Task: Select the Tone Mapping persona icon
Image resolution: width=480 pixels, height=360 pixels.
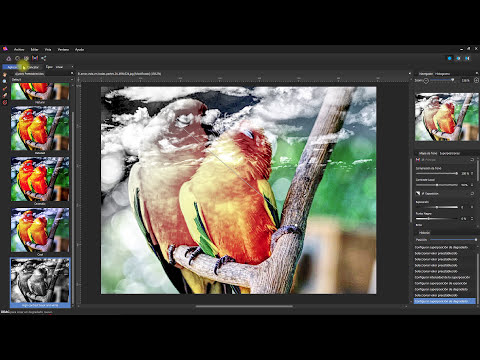Action: [x=35, y=58]
